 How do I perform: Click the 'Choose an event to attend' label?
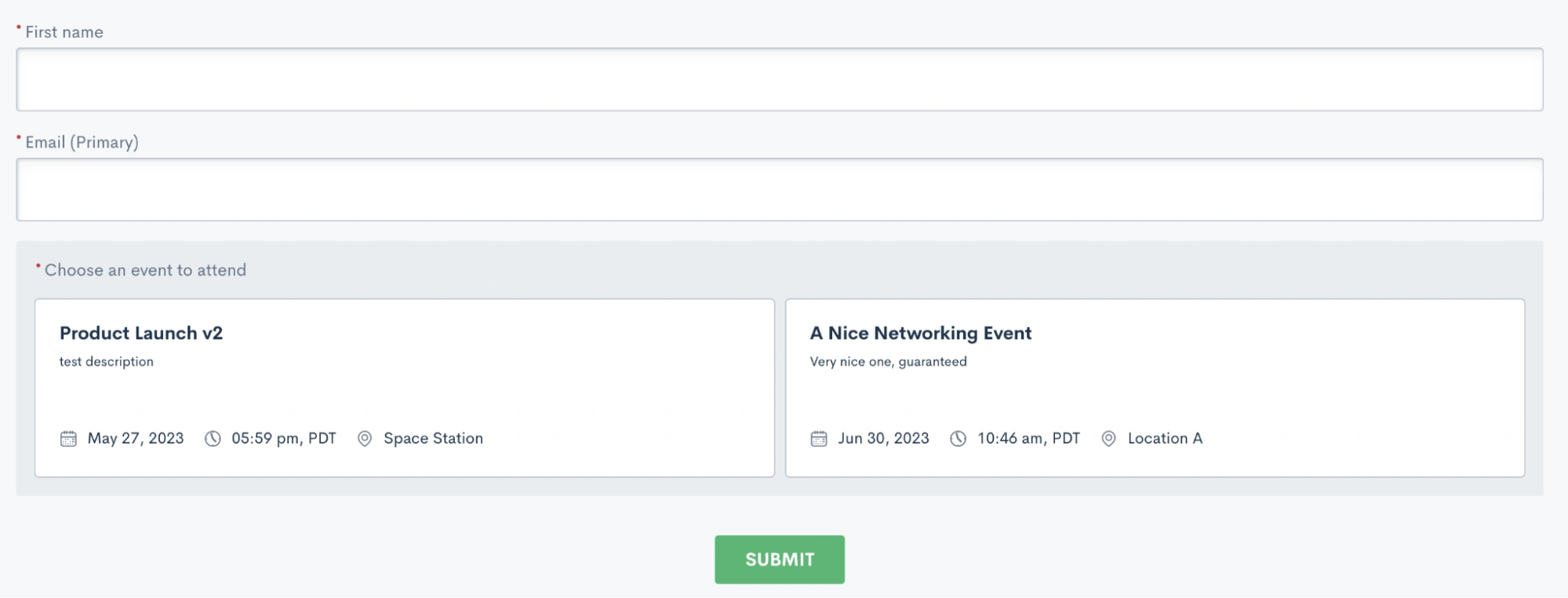[x=145, y=270]
